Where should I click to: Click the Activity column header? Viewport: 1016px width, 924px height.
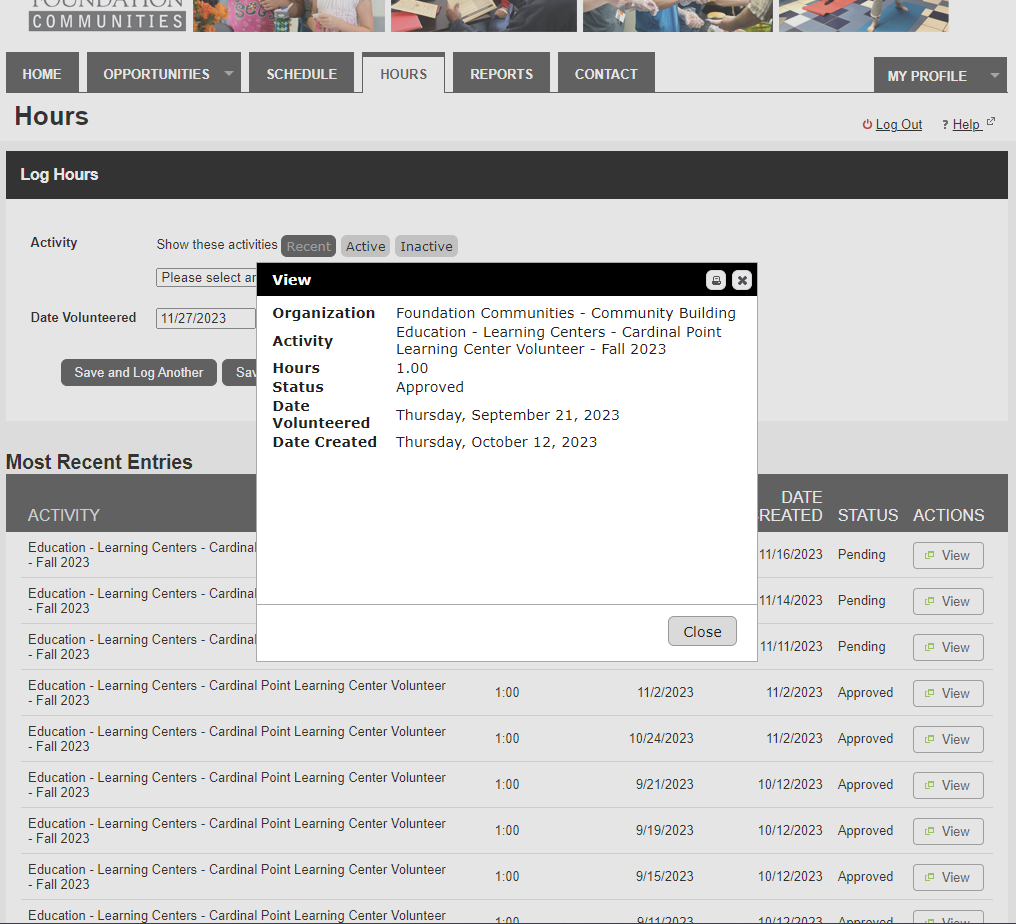[x=64, y=515]
